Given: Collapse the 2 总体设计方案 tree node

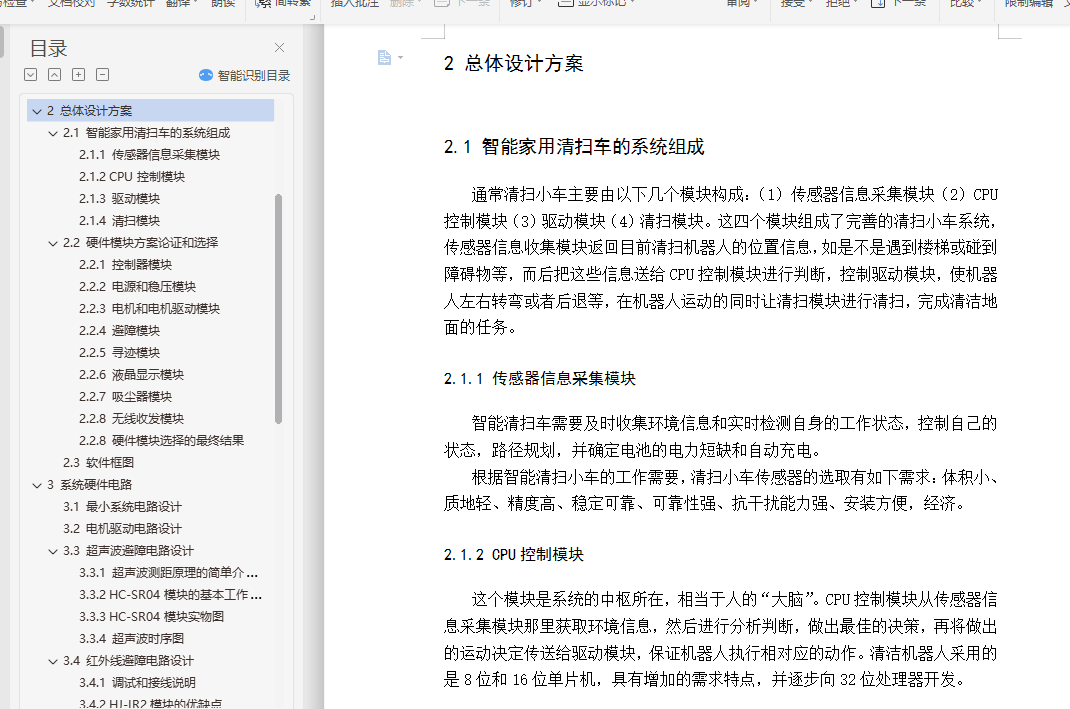Looking at the screenshot, I should point(37,111).
